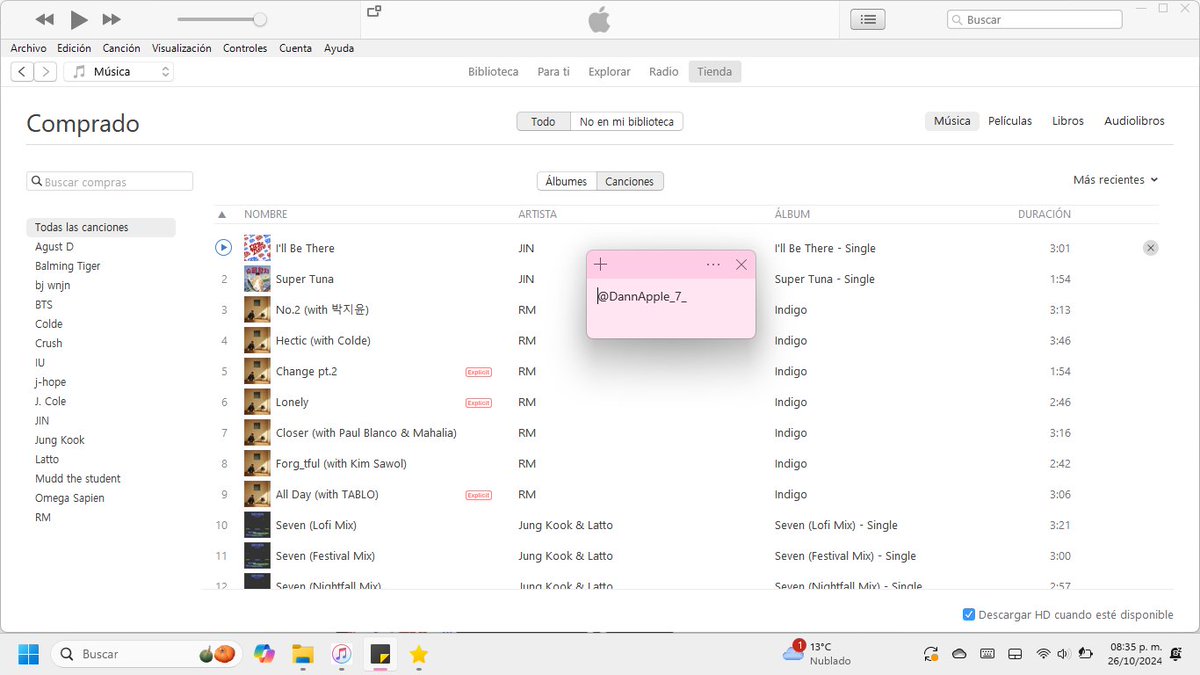Open the Cuenta menu

click(x=295, y=48)
